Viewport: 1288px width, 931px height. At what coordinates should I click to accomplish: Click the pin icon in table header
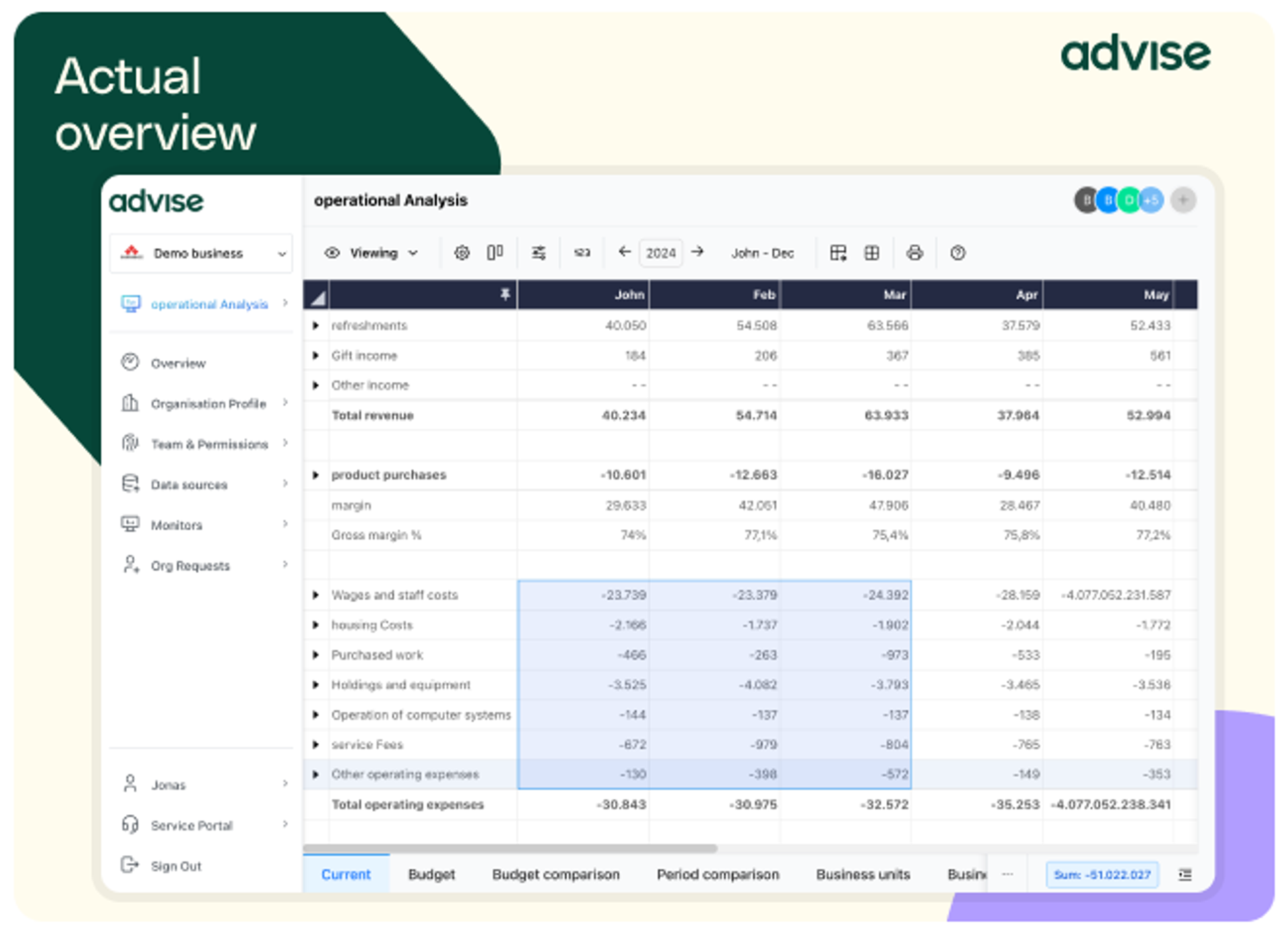(505, 294)
